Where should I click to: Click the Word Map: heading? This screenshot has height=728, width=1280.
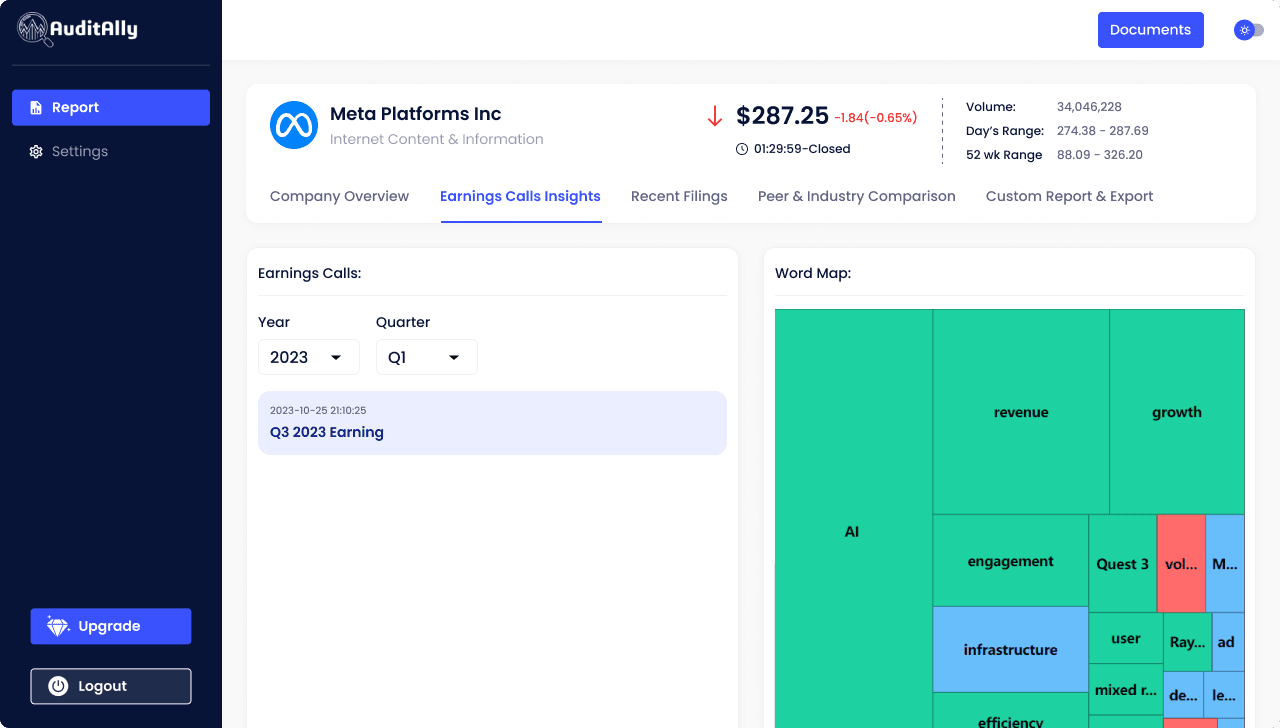pos(813,273)
